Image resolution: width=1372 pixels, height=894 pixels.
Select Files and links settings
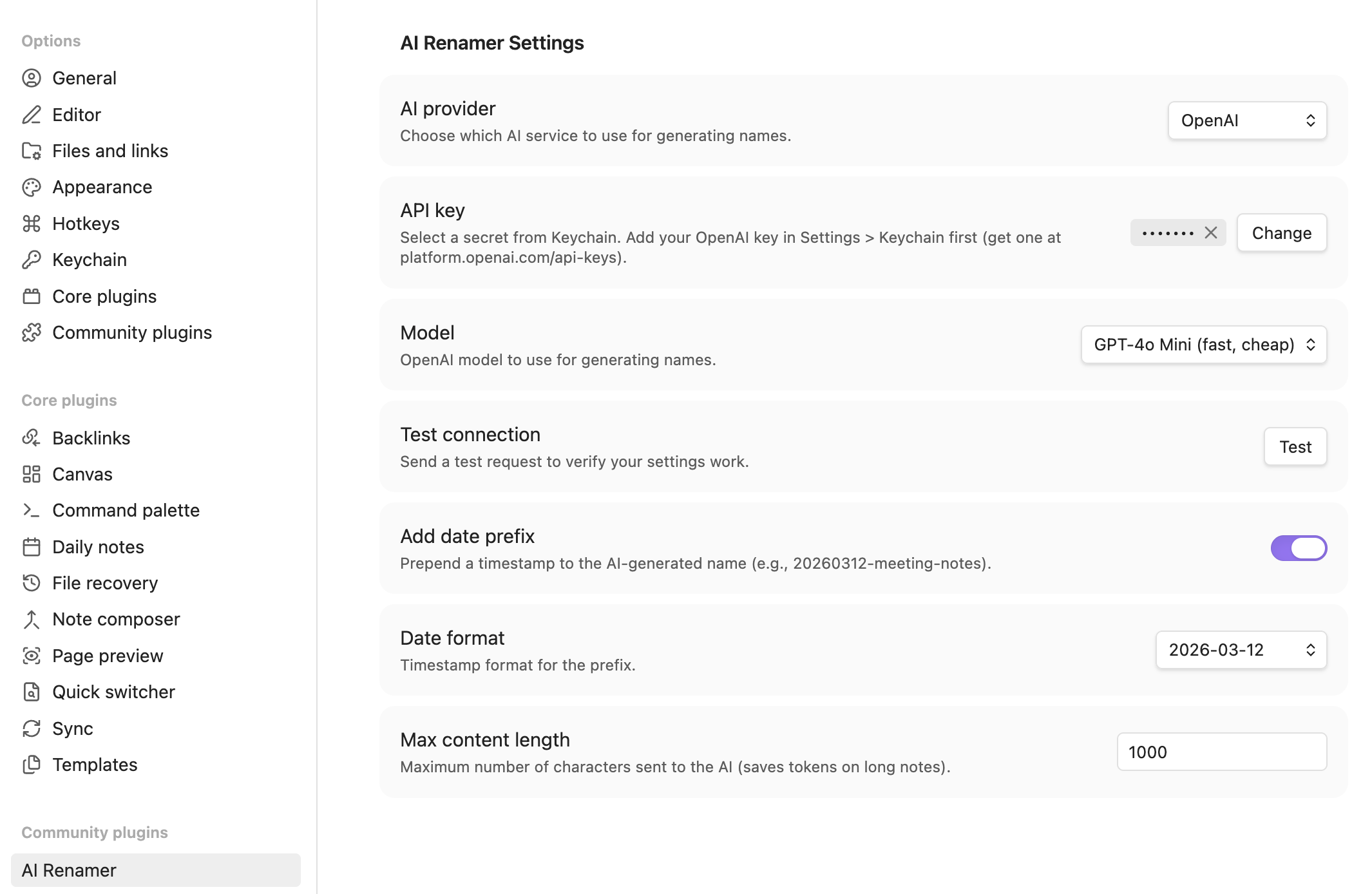(110, 151)
